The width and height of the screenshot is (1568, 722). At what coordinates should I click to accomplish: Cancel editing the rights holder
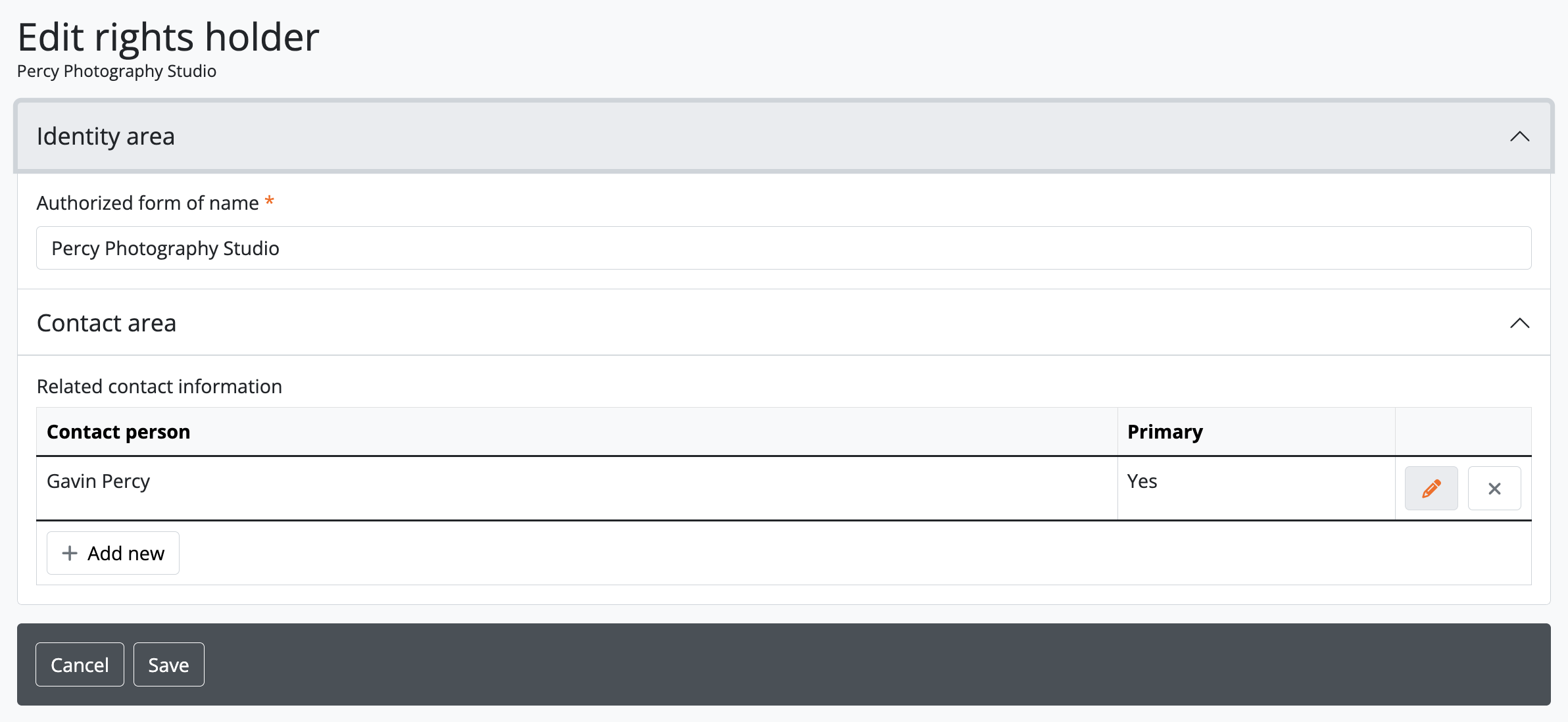click(80, 665)
